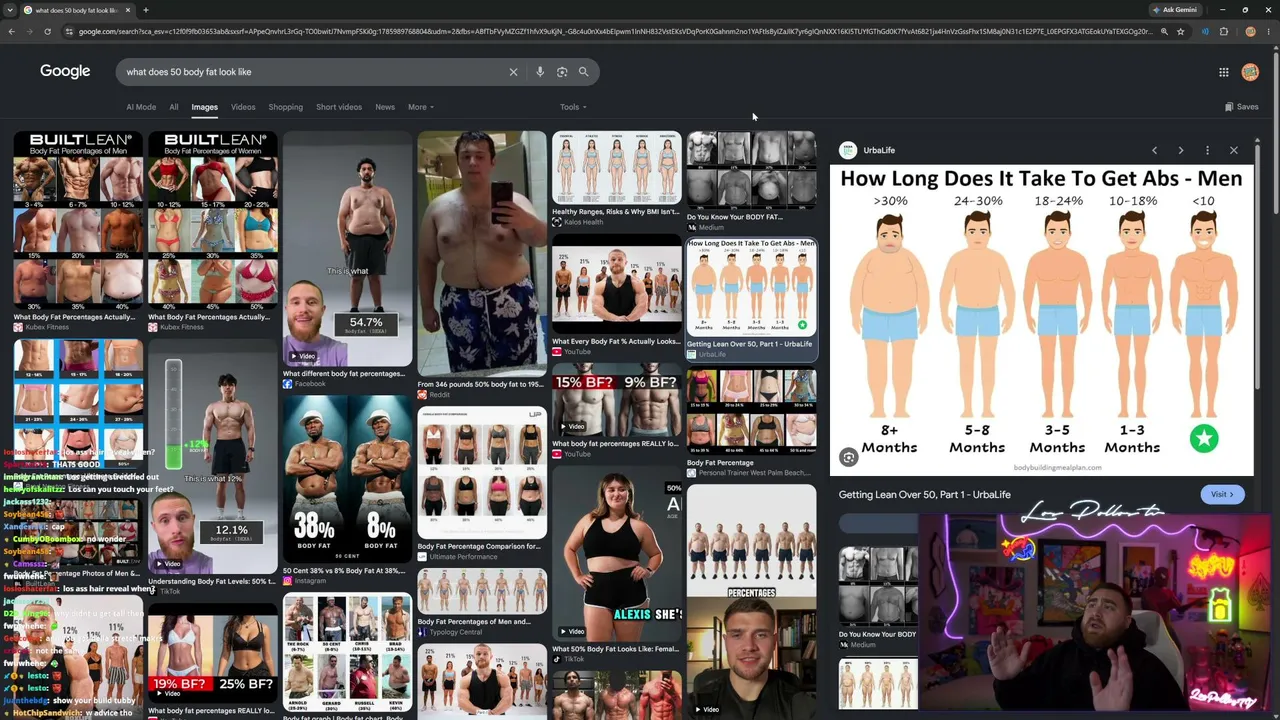Open BuiltLean Body Fat Percentages of Men image

pos(78,220)
